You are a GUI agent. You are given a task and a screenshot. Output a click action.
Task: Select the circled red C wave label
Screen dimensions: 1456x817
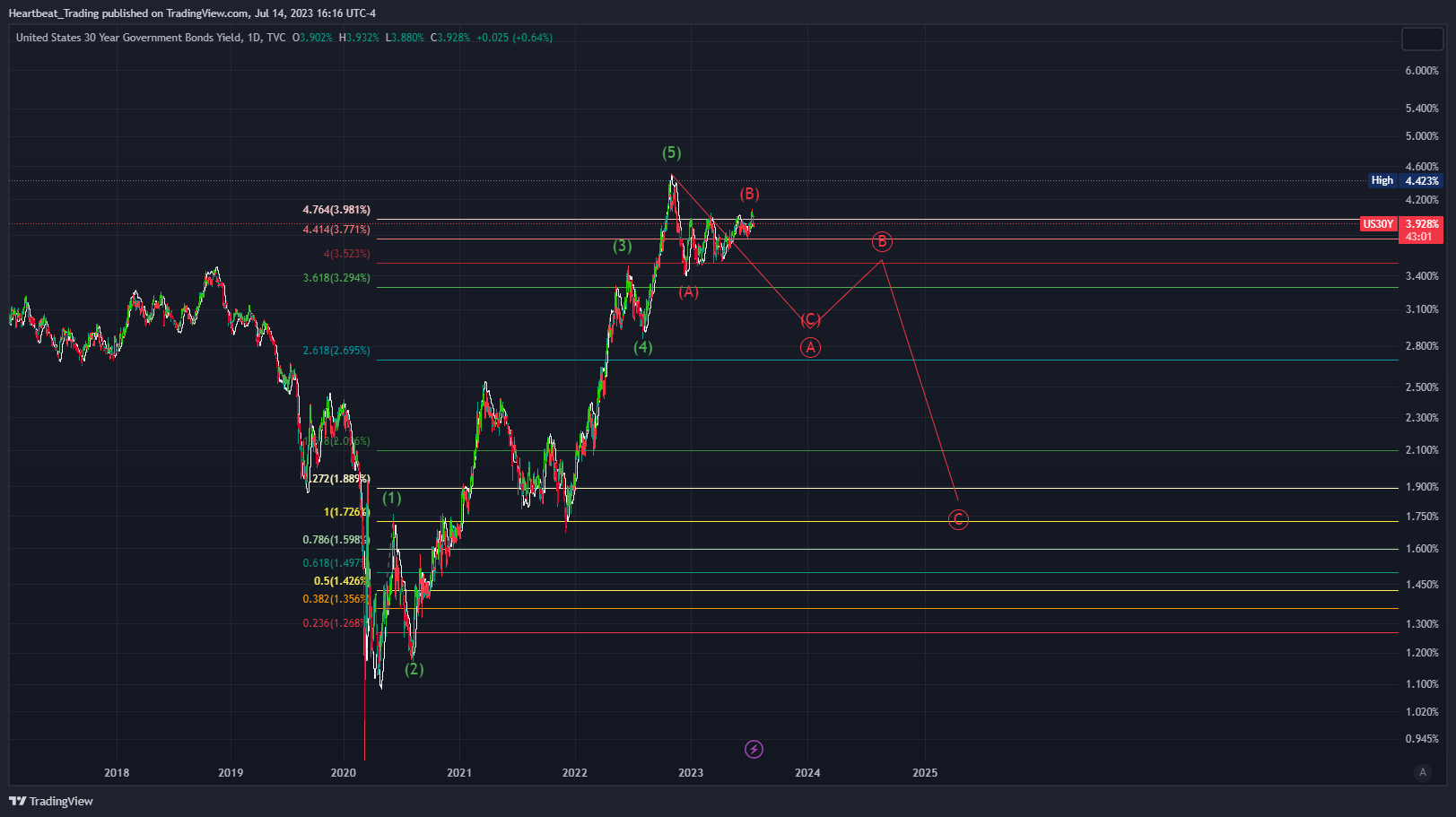coord(958,519)
